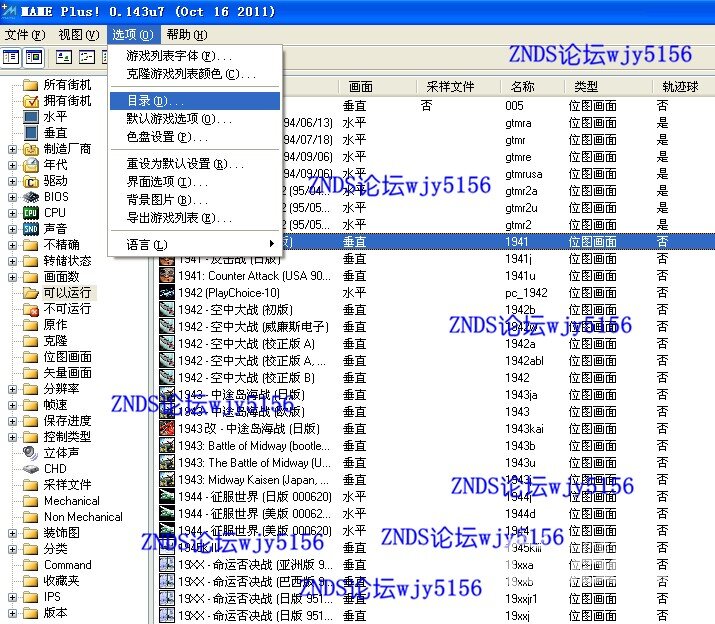715x624 pixels.
Task: Sort by the 画面 column header
Action: pyautogui.click(x=378, y=87)
